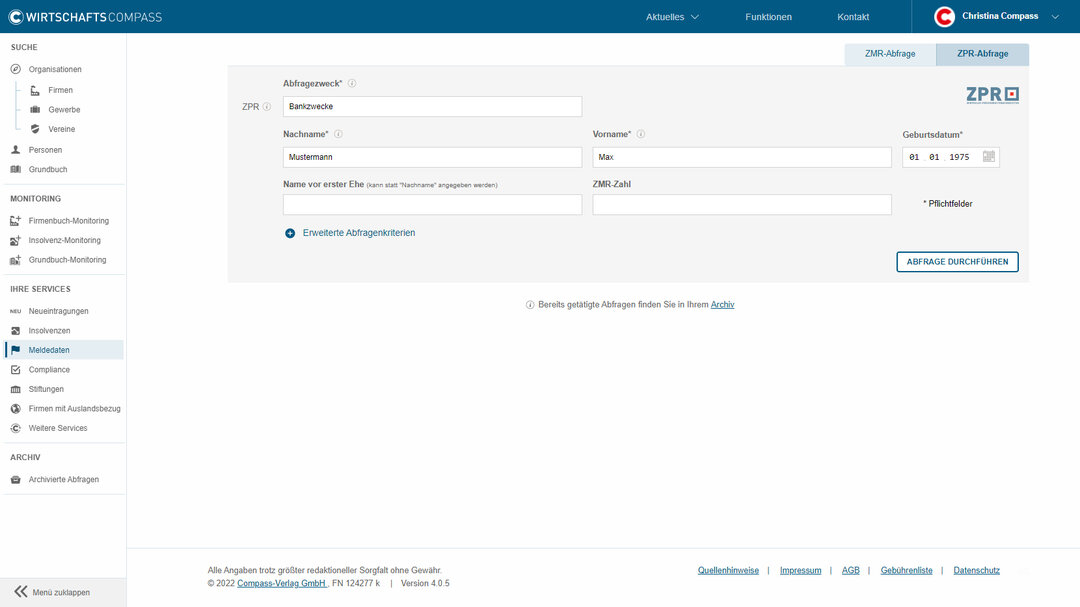Open the Datenschutz footer link
The width and height of the screenshot is (1080, 607).
pyautogui.click(x=977, y=570)
